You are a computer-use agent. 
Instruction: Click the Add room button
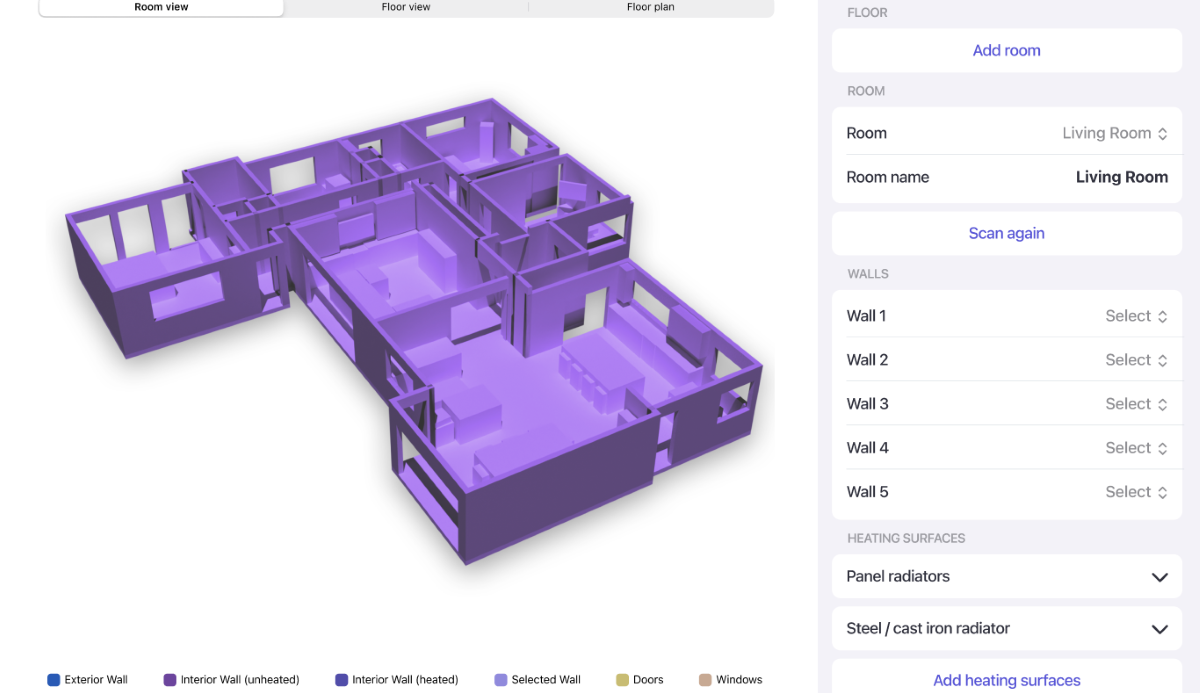[1006, 50]
